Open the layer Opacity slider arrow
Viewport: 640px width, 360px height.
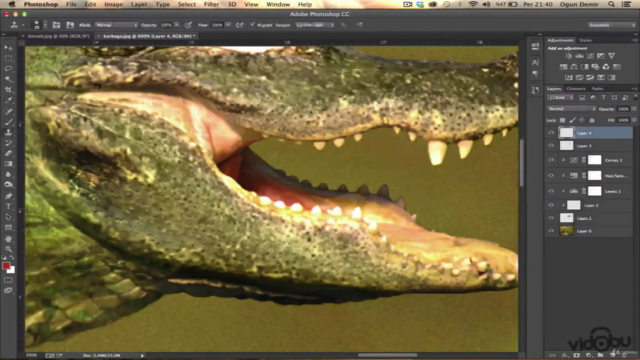[634, 109]
